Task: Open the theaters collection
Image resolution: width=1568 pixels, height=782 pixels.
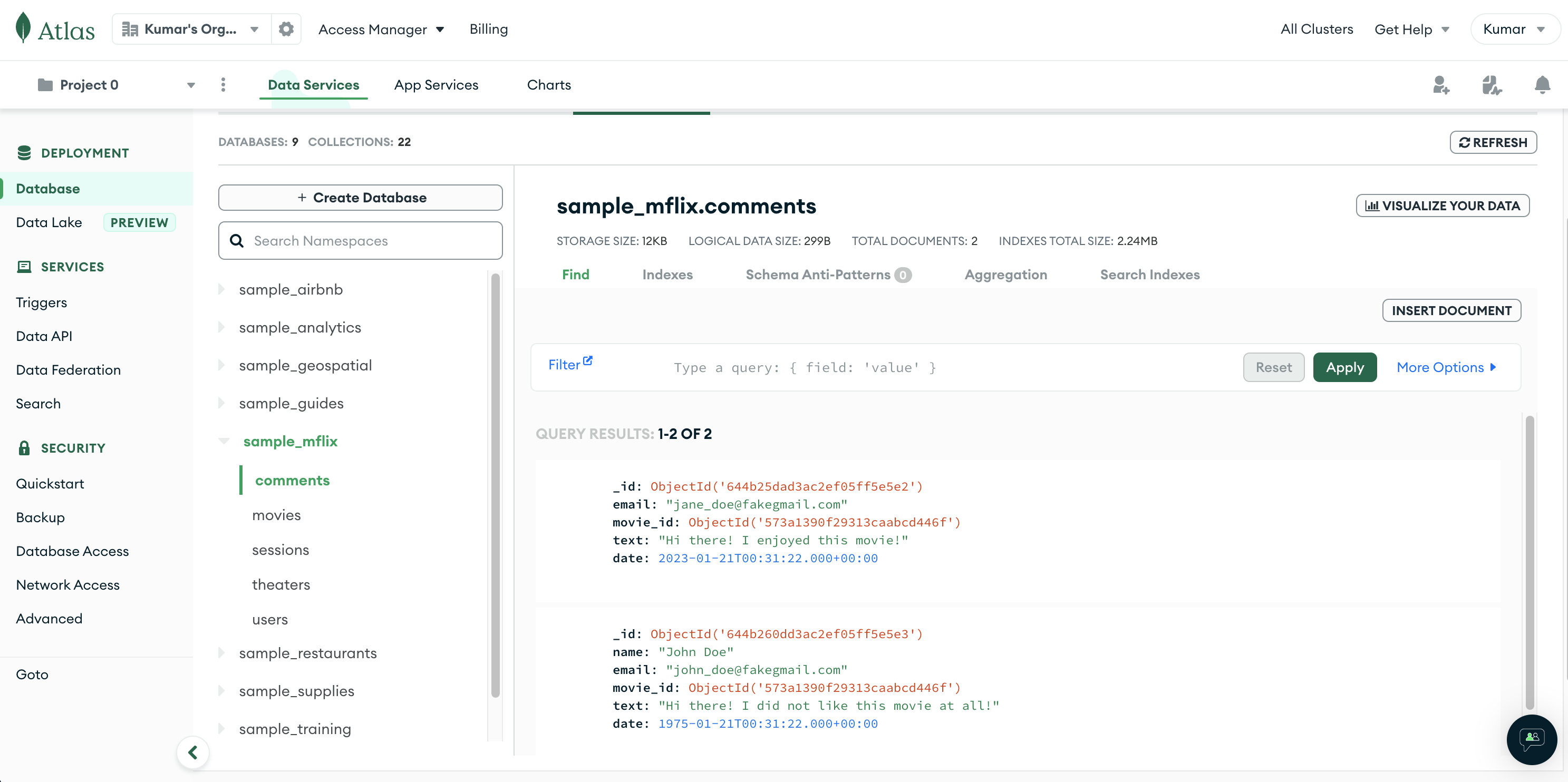Action: pyautogui.click(x=281, y=584)
